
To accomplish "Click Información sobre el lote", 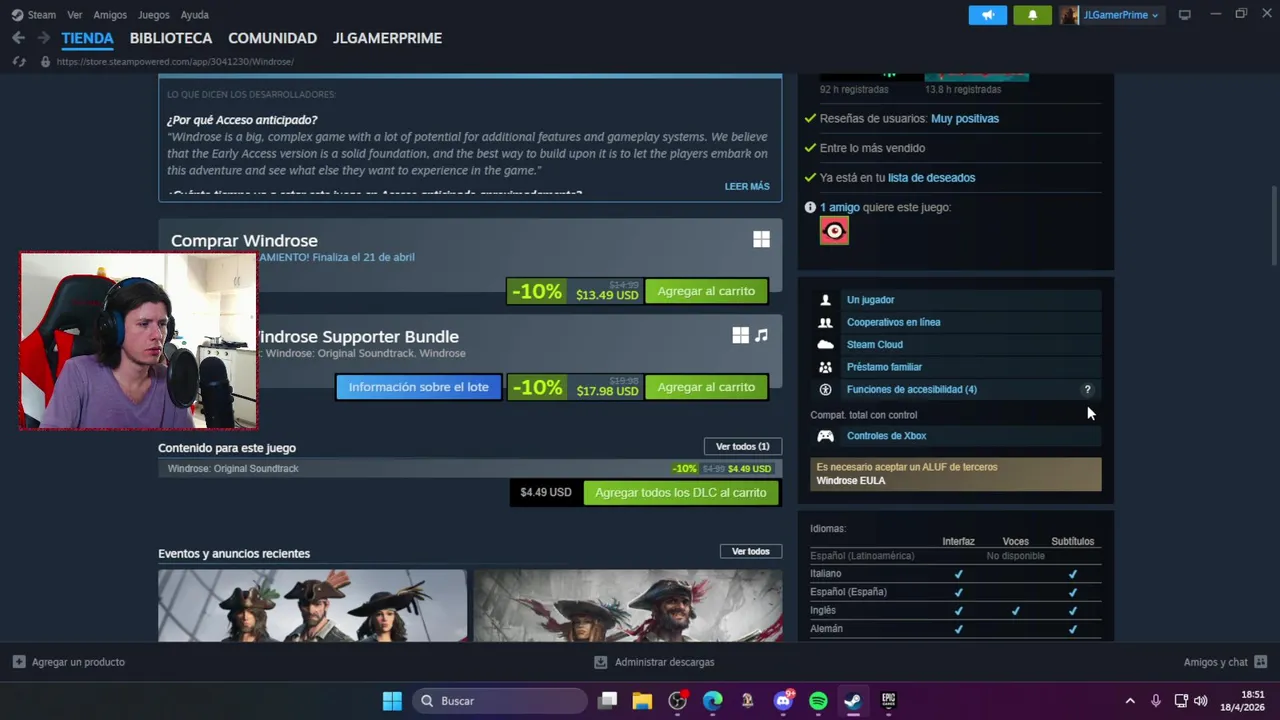I will point(418,387).
